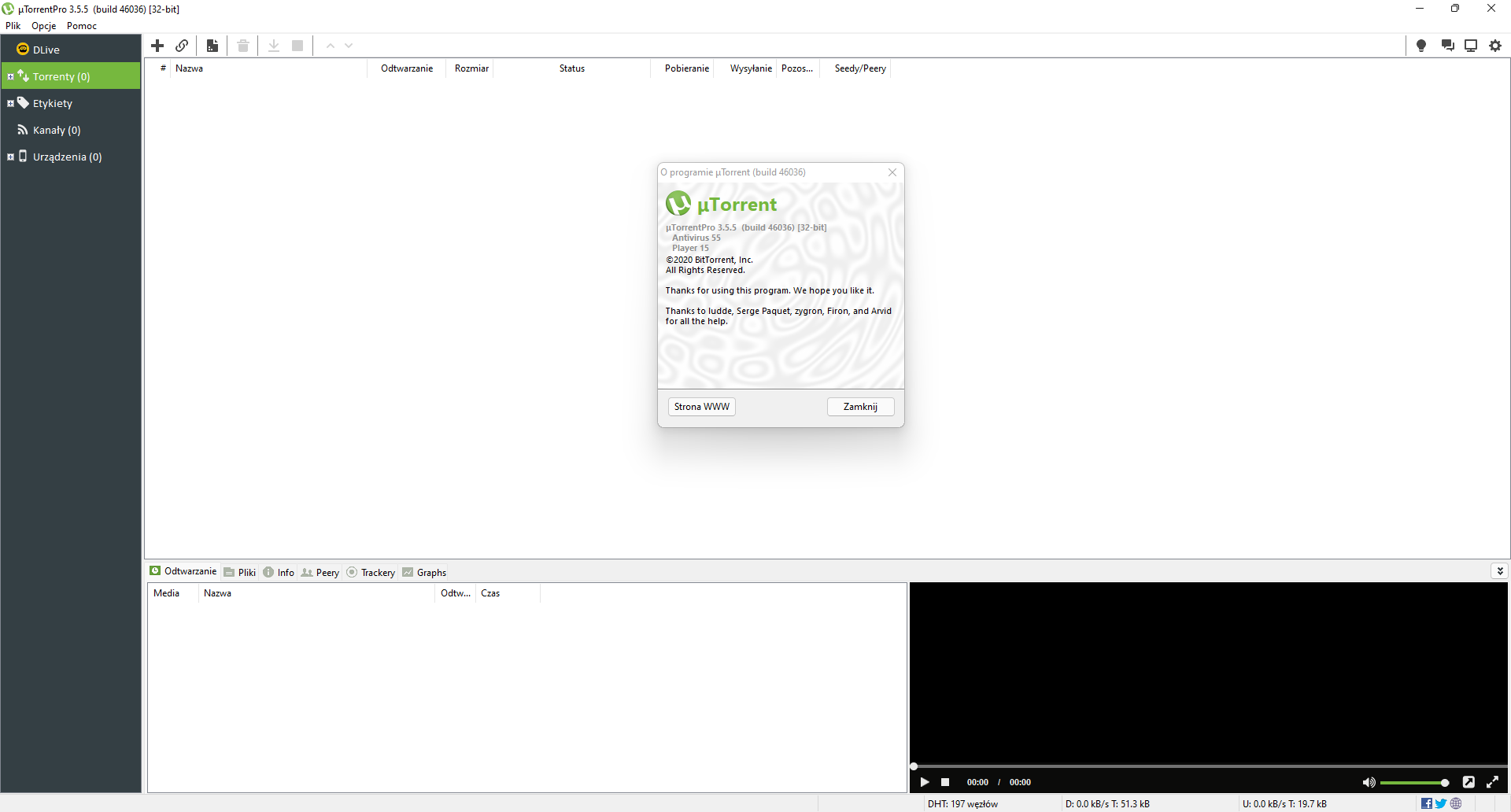This screenshot has width=1511, height=812.
Task: Move torrent down in queue
Action: 349,46
